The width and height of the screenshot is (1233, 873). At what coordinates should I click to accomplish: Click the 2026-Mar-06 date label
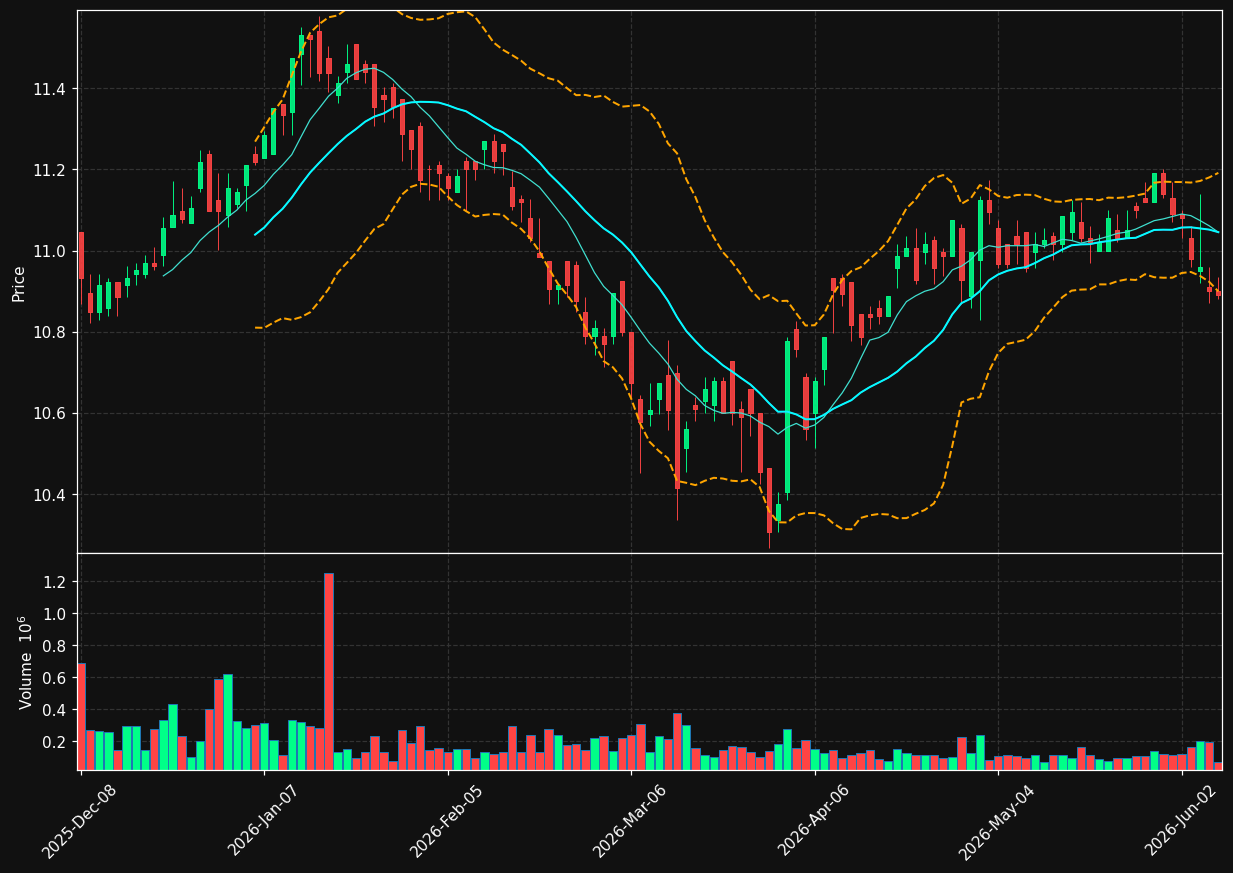631,820
